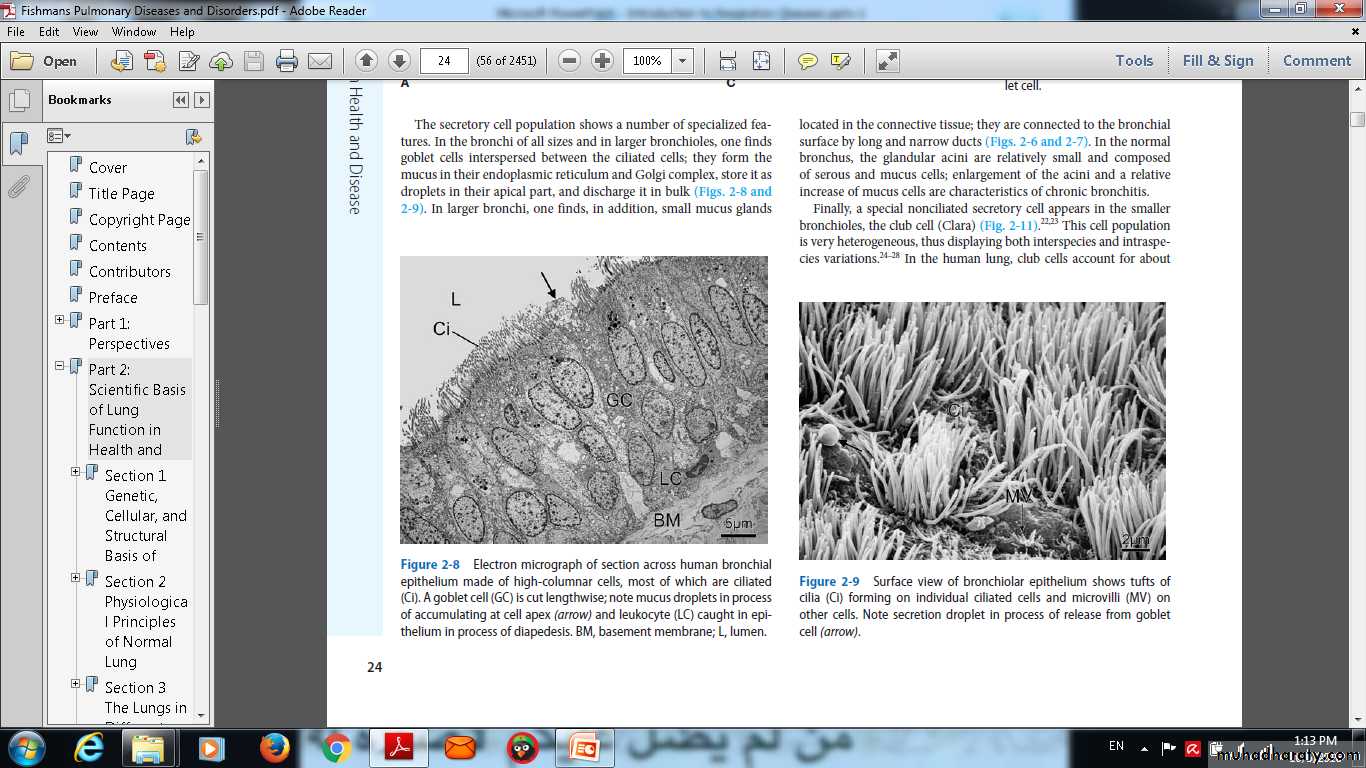Click the email envelope toolbar icon
This screenshot has height=768, width=1366.
[320, 61]
